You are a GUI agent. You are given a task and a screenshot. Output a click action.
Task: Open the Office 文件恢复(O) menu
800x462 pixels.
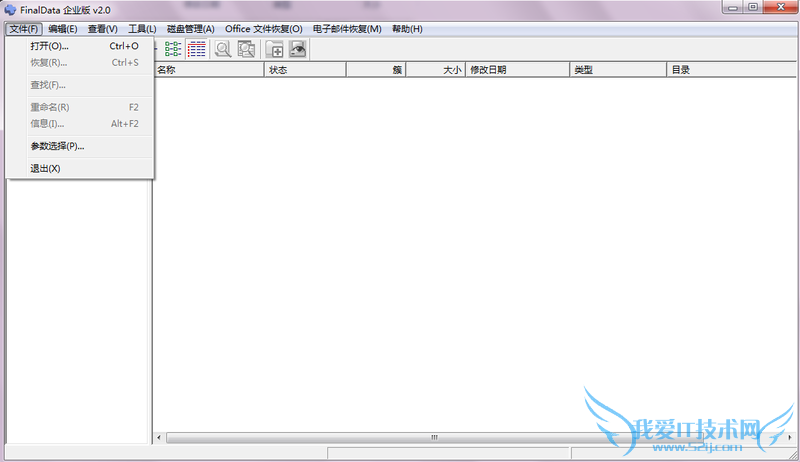(x=264, y=29)
